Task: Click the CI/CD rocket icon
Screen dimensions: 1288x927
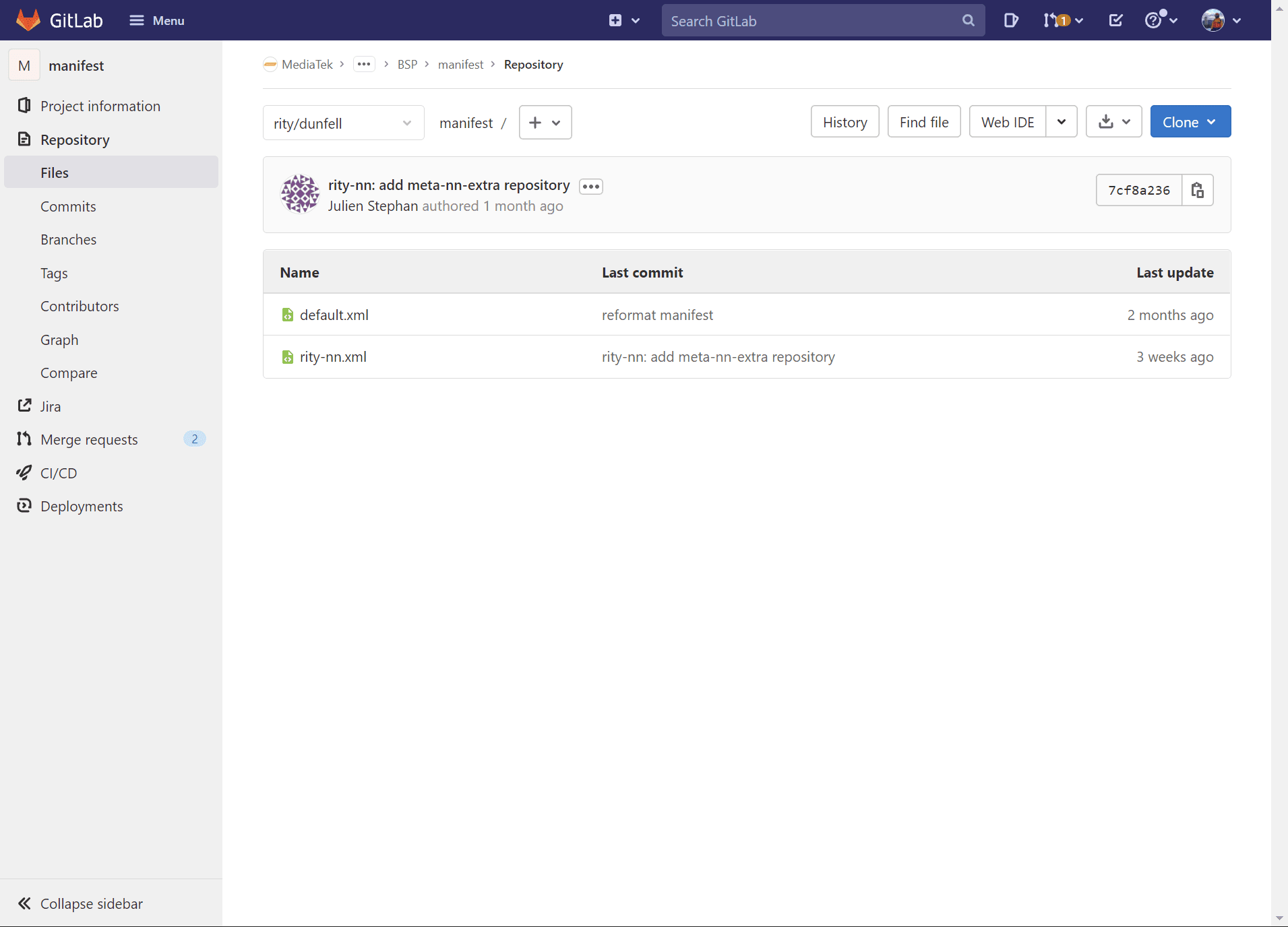Action: coord(24,472)
